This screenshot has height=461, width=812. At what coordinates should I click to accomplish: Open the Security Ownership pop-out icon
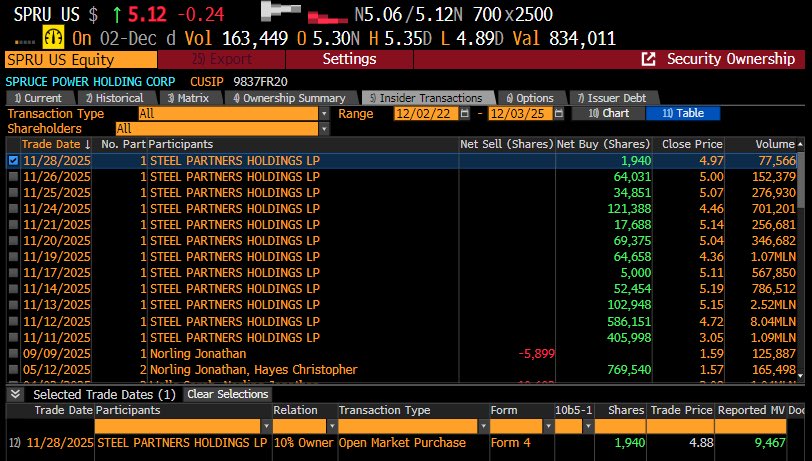click(x=648, y=59)
